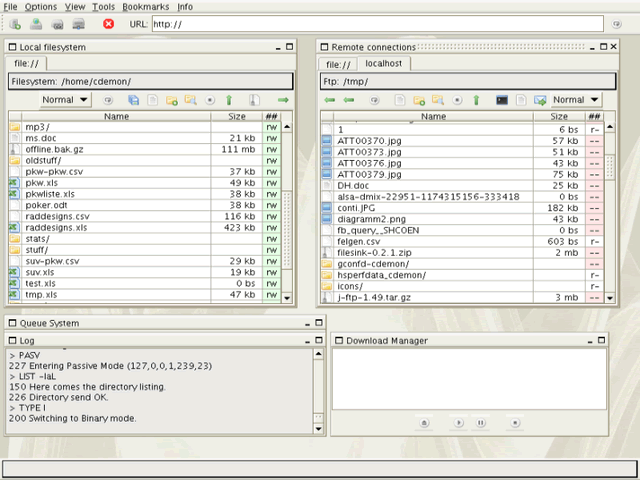Click the new folder icon in Remote connections toolbar
The height and width of the screenshot is (480, 640).
pos(419,100)
